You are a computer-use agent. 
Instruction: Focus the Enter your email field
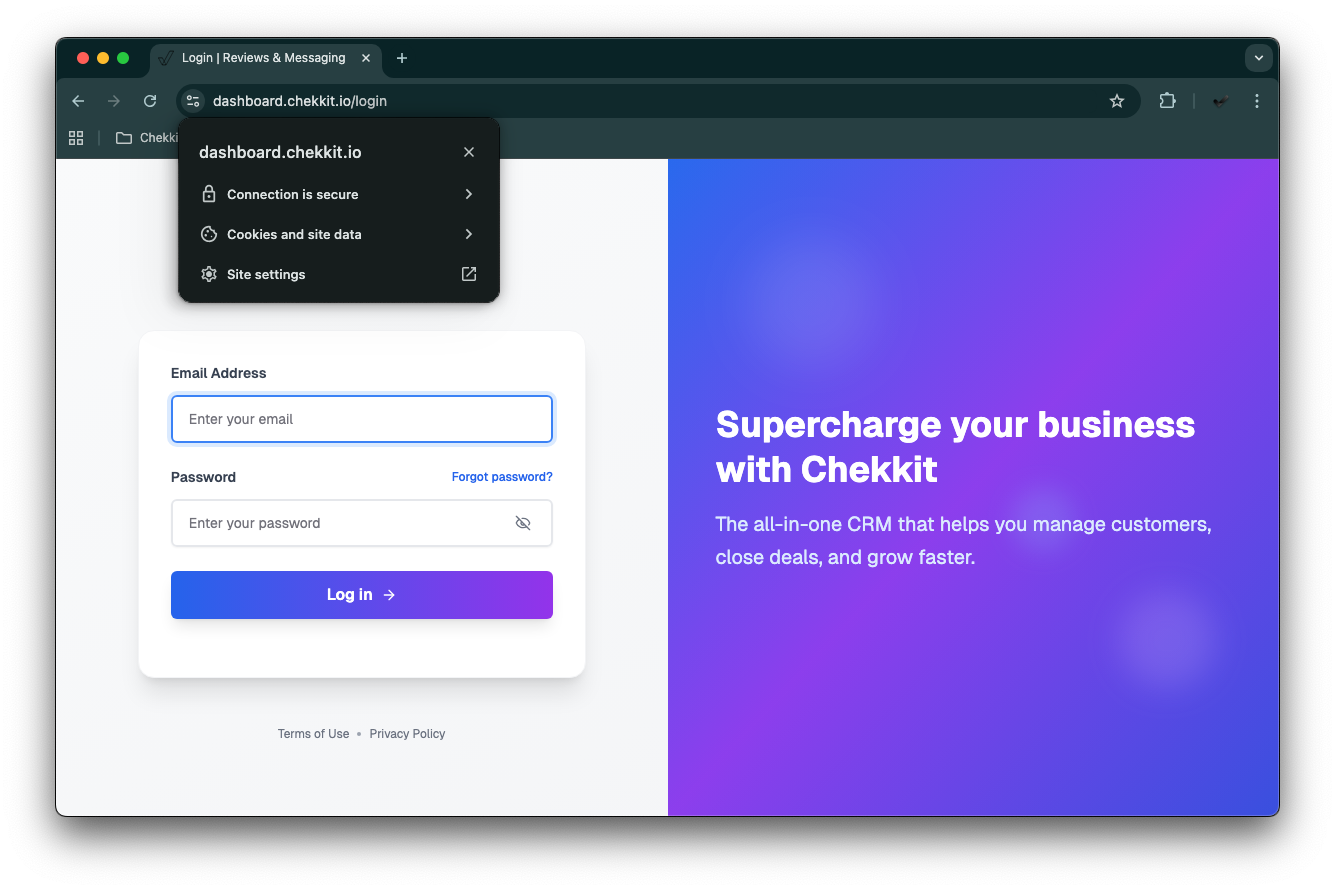(x=362, y=419)
